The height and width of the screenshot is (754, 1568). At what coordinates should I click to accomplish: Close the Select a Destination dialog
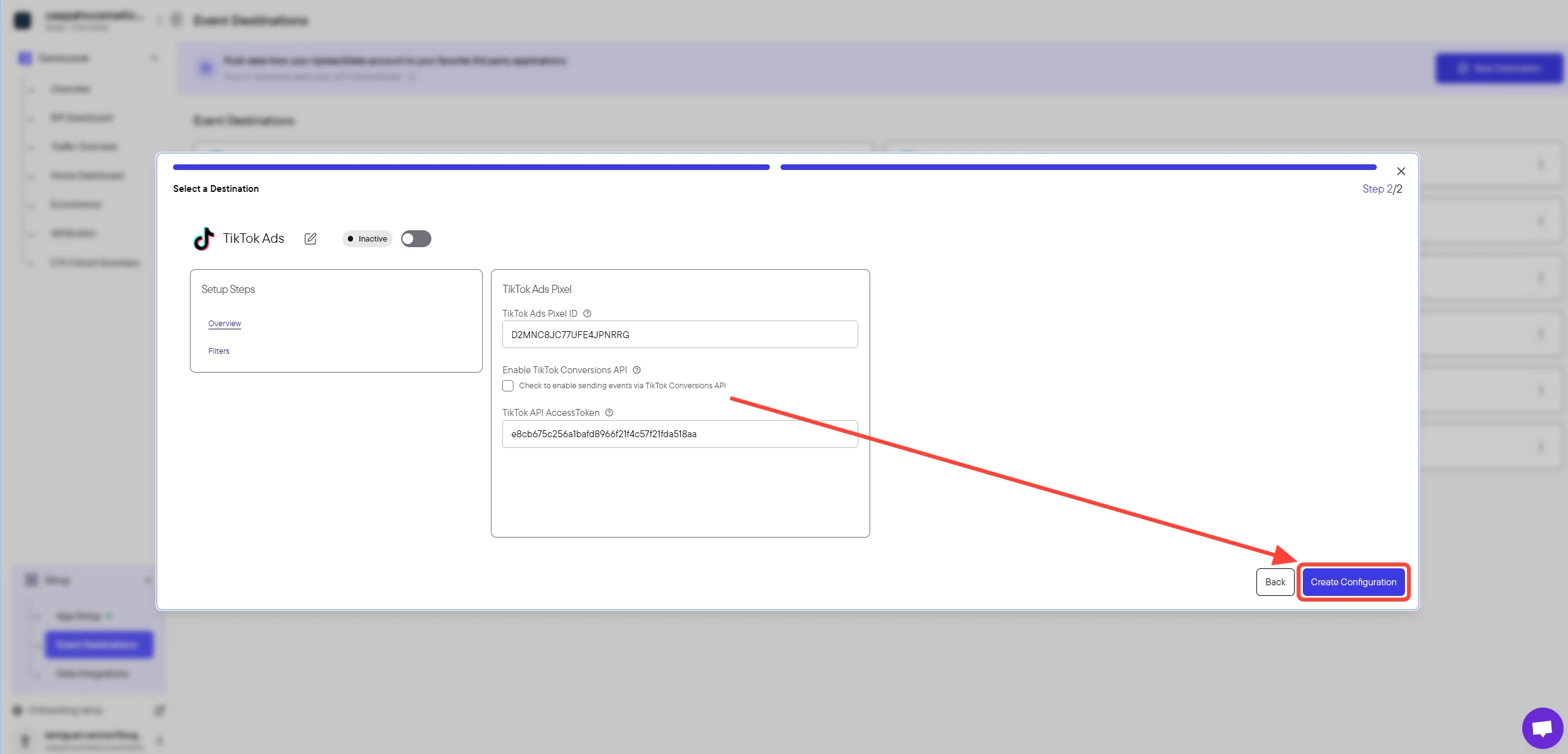pos(1401,171)
